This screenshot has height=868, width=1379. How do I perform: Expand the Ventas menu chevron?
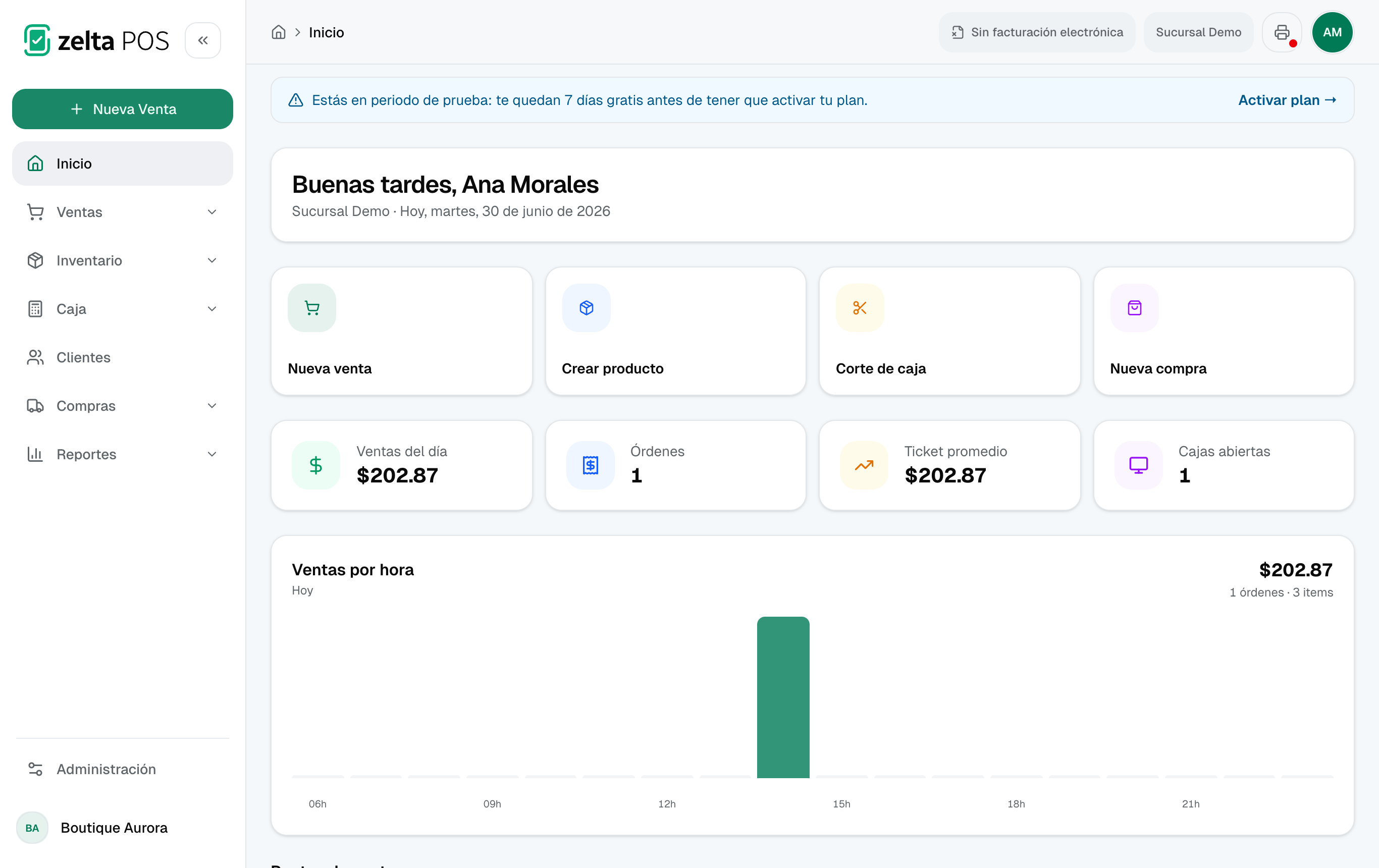(212, 212)
